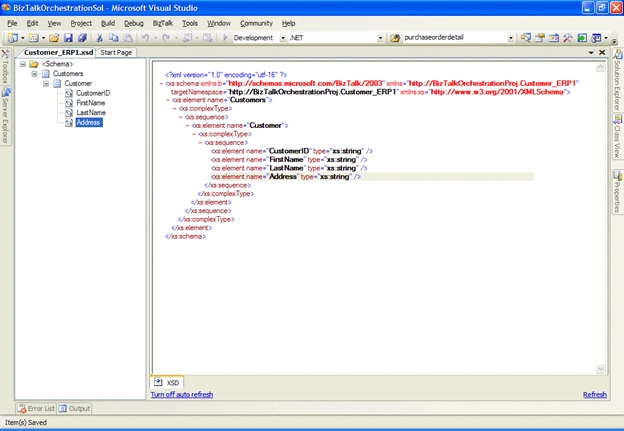
Task: Close the Customer_ERP1.xsd document tab
Action: [x=602, y=53]
